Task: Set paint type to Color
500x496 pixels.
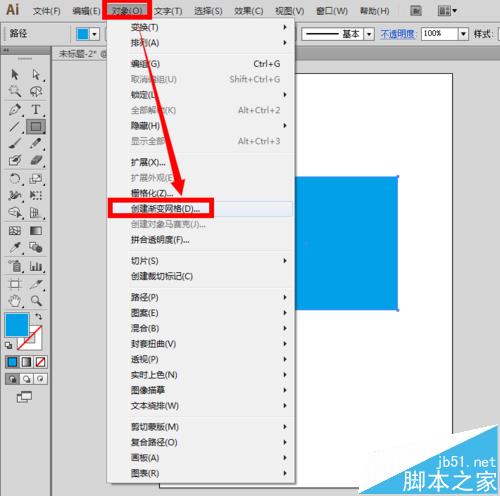Action: (x=12, y=362)
